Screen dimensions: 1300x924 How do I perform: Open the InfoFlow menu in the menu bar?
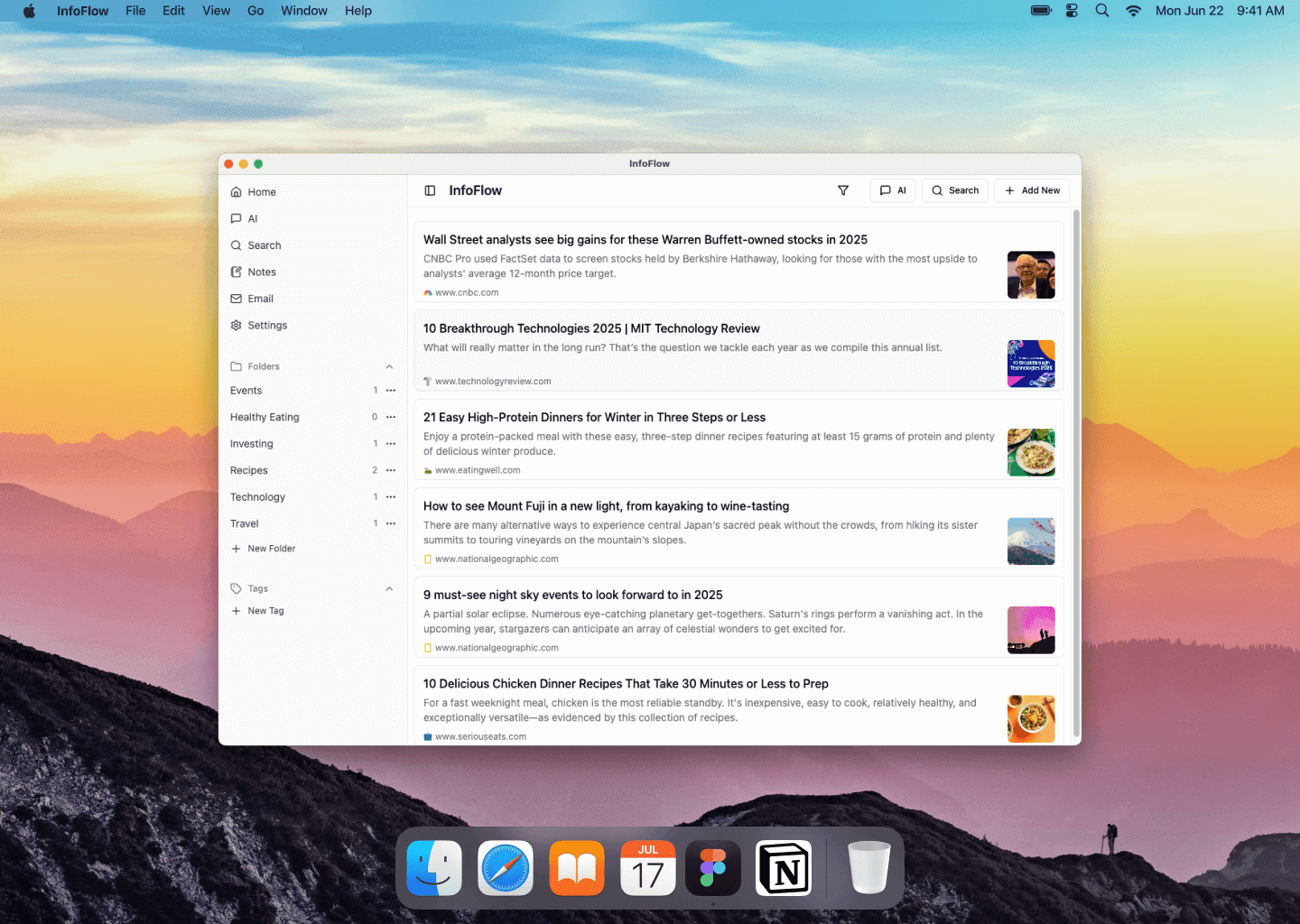pos(82,11)
